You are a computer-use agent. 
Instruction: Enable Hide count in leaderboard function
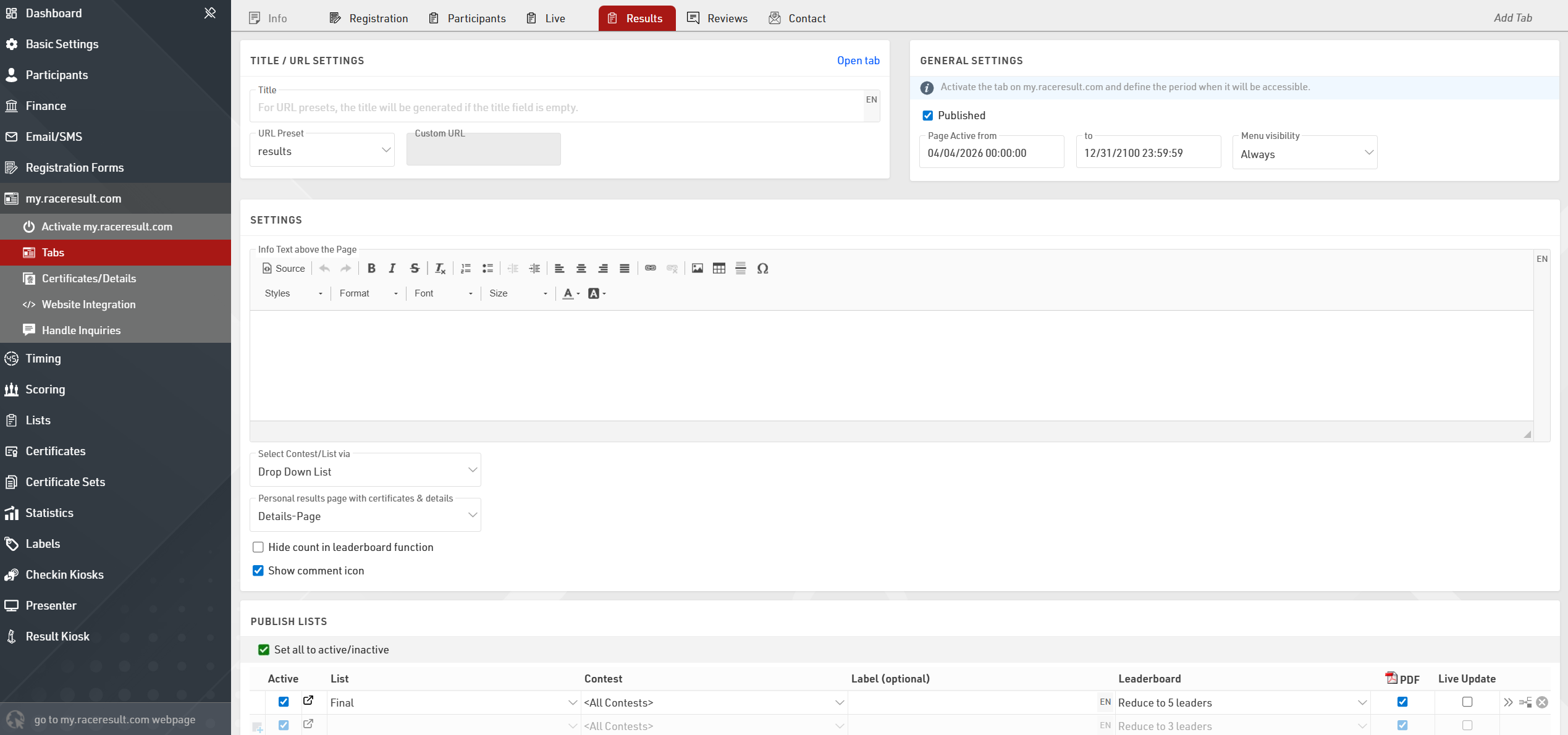(258, 547)
